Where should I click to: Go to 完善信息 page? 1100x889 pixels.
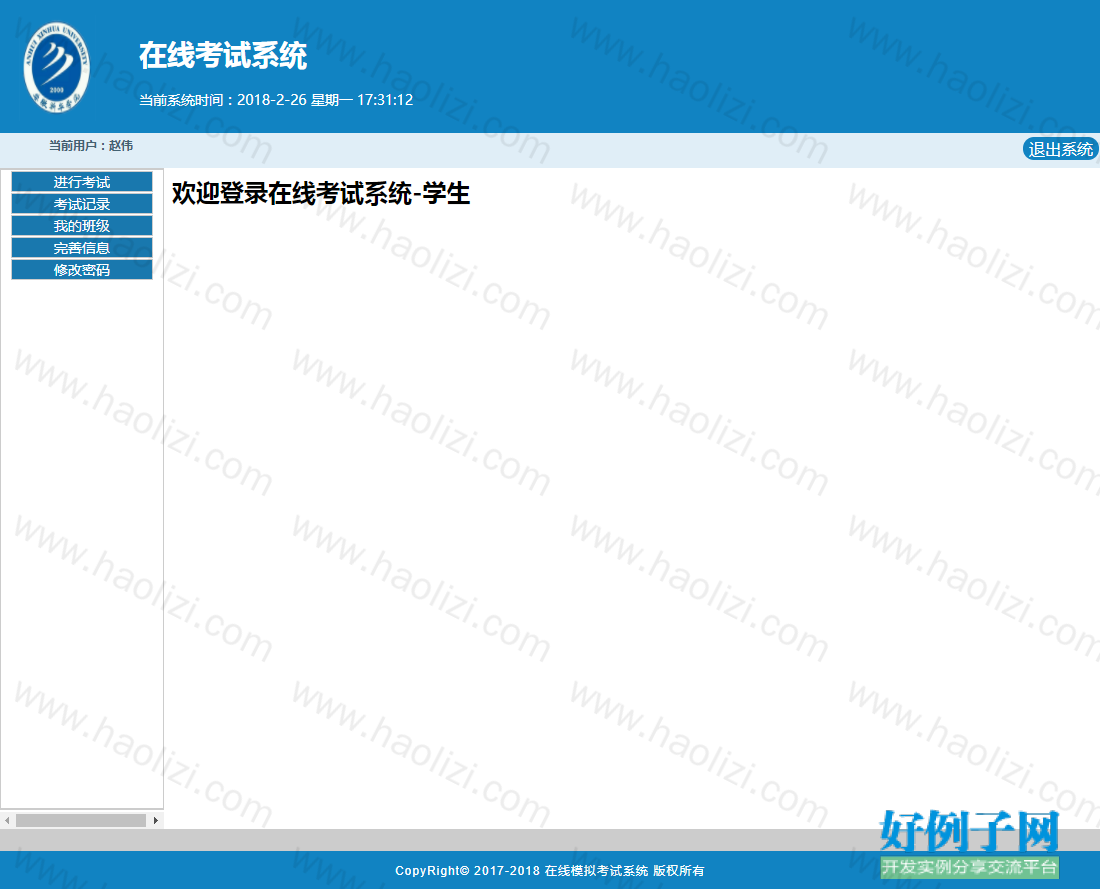pyautogui.click(x=82, y=247)
